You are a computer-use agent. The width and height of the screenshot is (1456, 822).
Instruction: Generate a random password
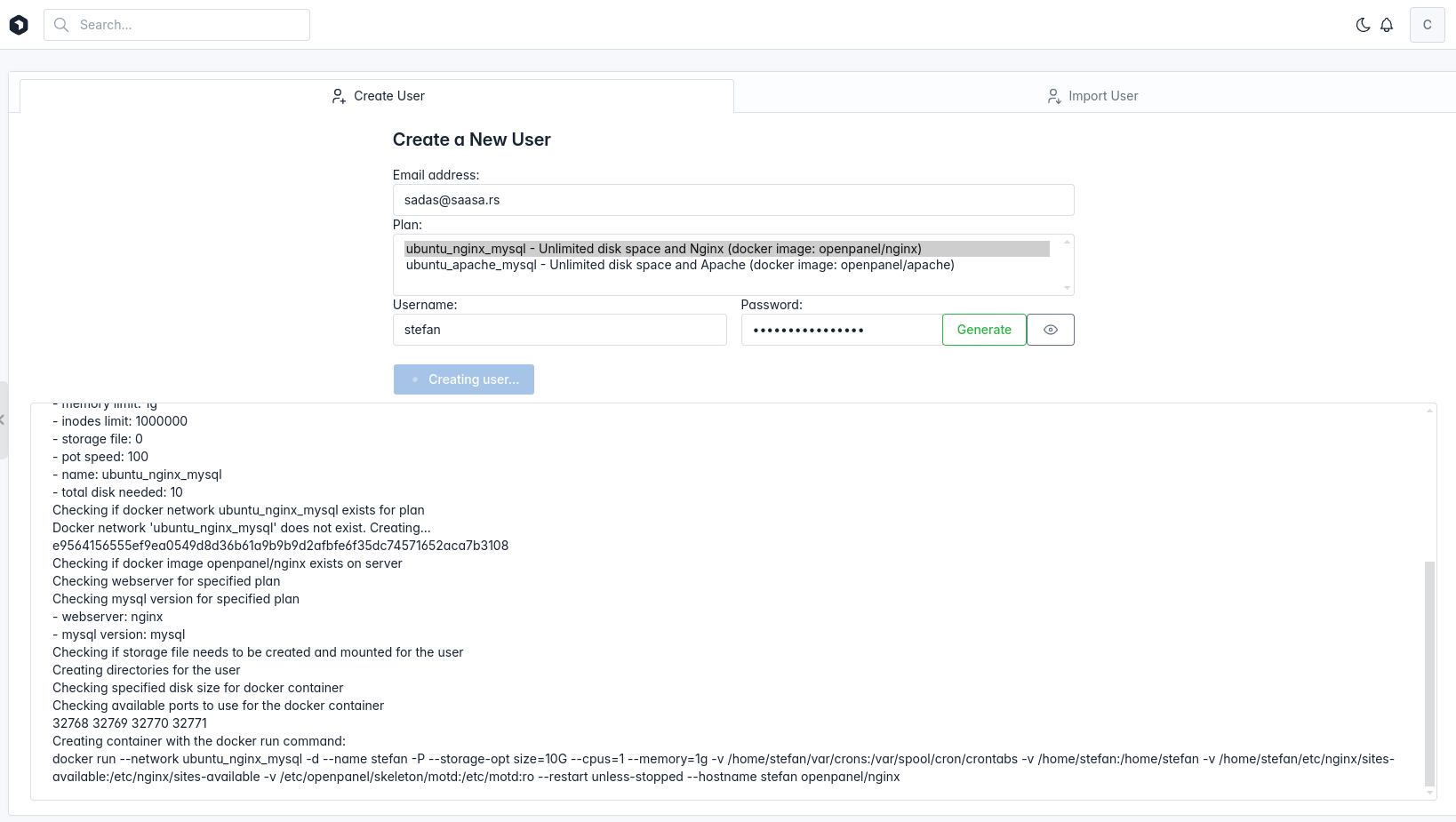click(x=984, y=330)
